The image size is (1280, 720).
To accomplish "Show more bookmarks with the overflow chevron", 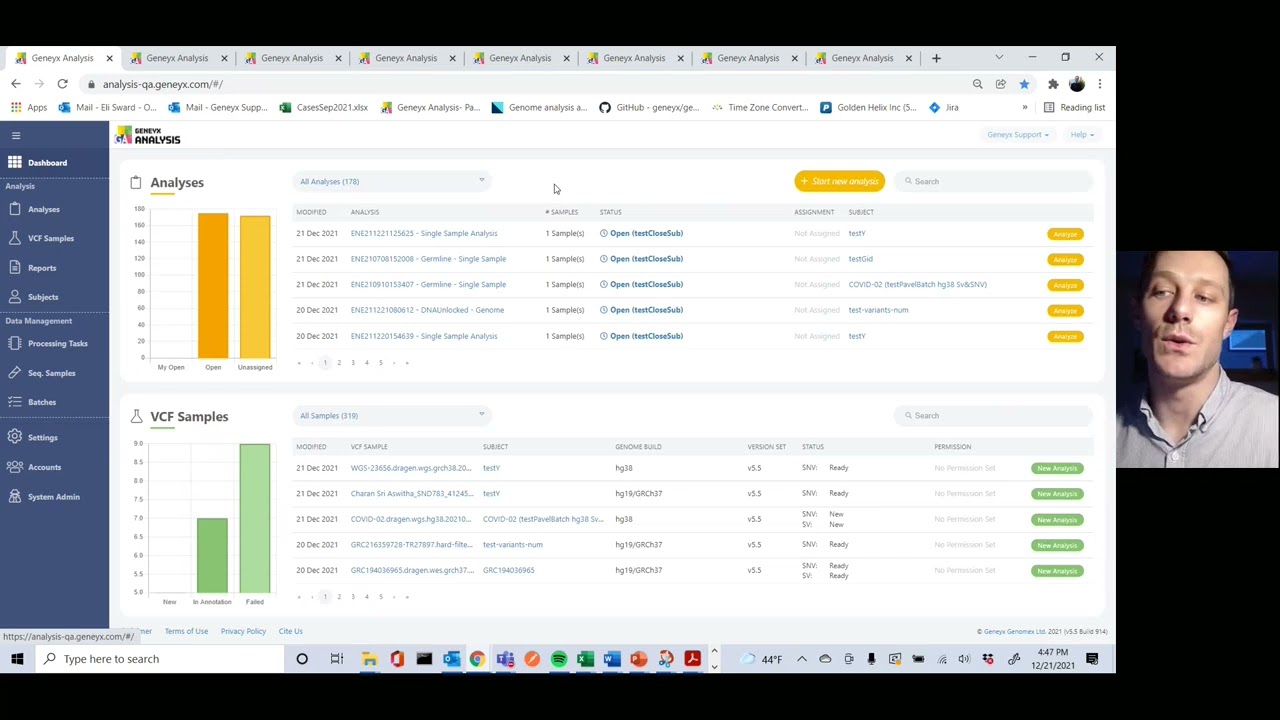I will pos(1025,108).
